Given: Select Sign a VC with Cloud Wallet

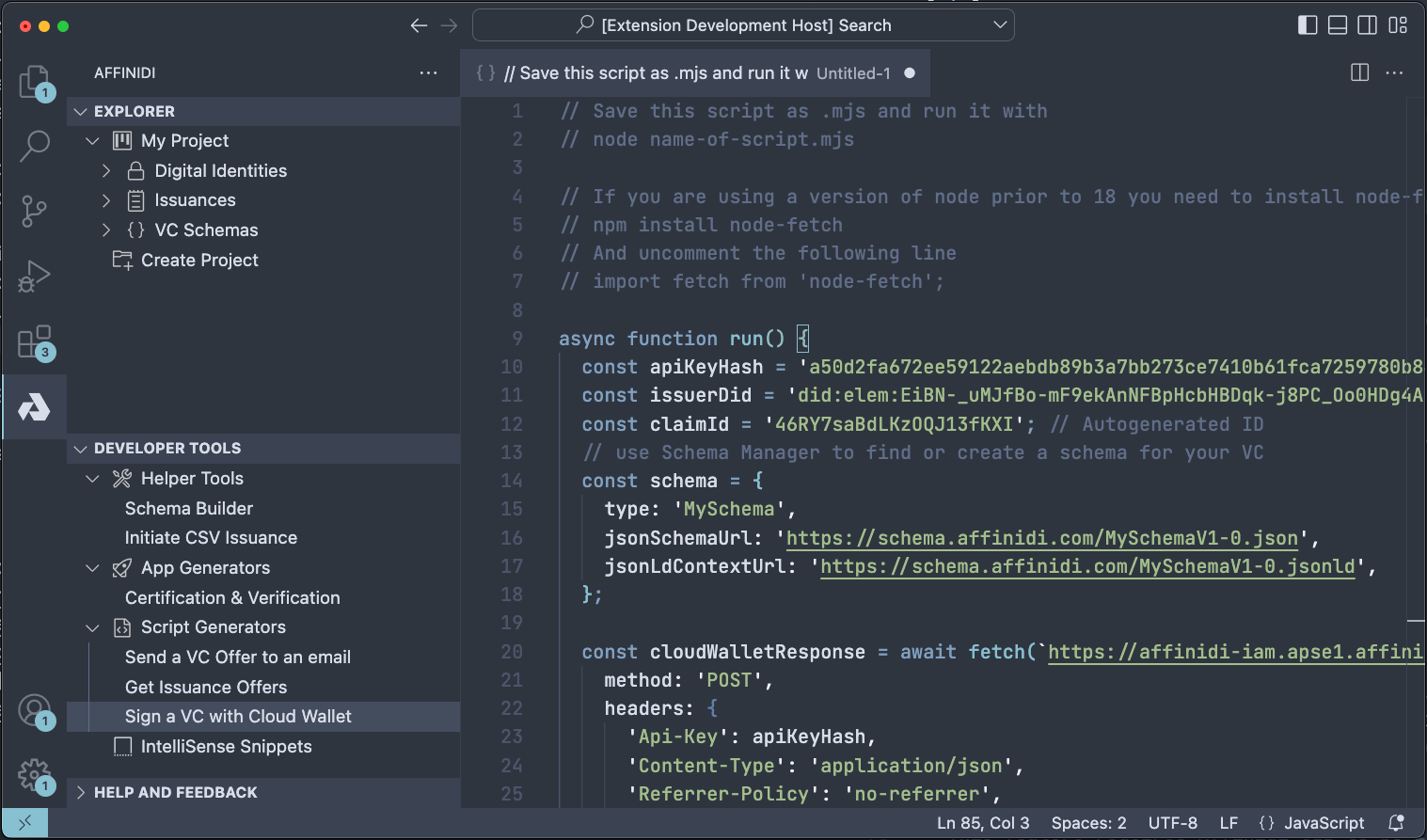Looking at the screenshot, I should pos(238,717).
